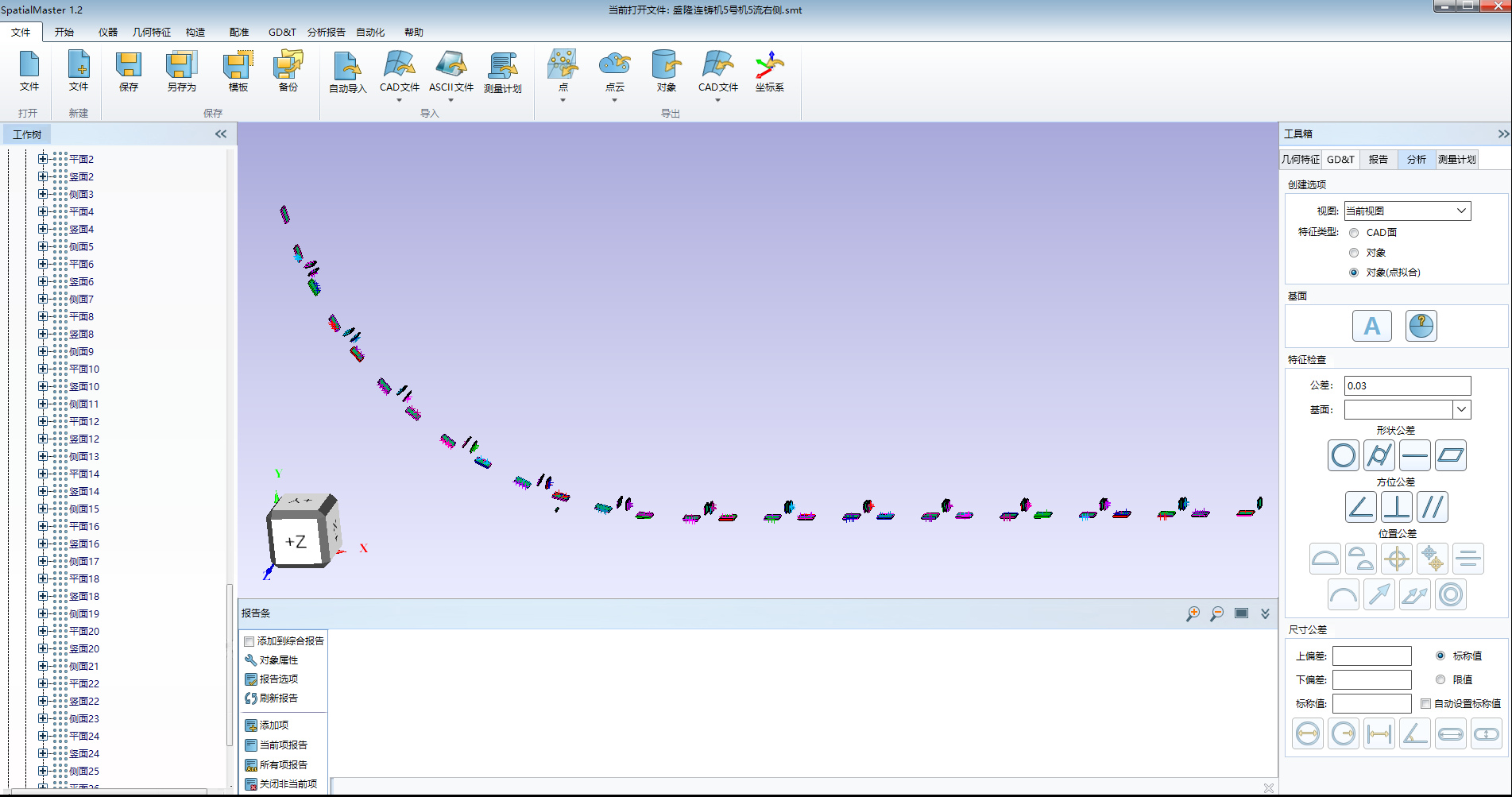
Task: Check 自动设置标称值 option
Action: tap(1425, 704)
